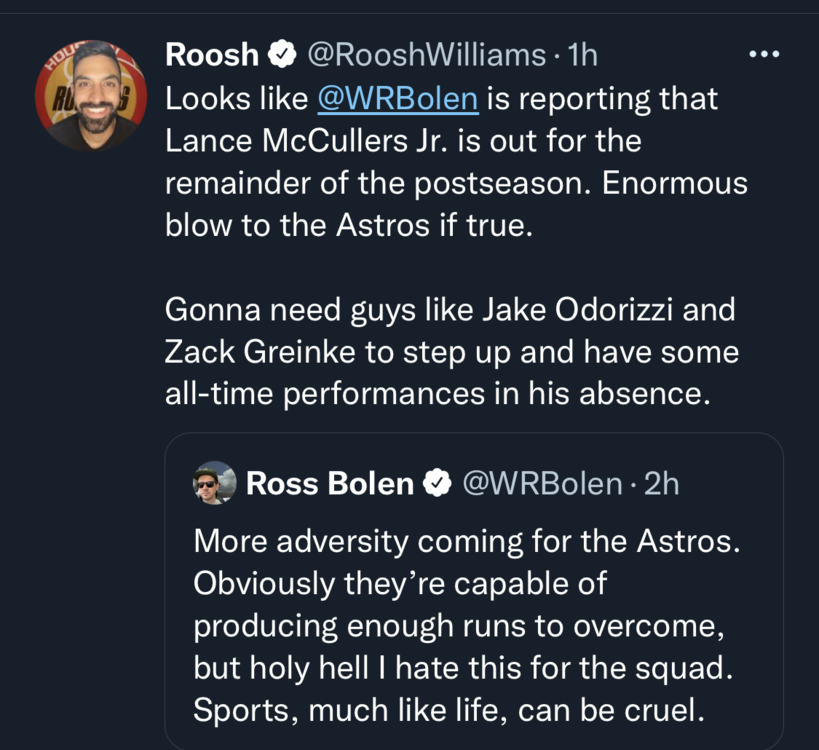Open the Roosh display name profile link
This screenshot has height=750, width=819.
[211, 55]
